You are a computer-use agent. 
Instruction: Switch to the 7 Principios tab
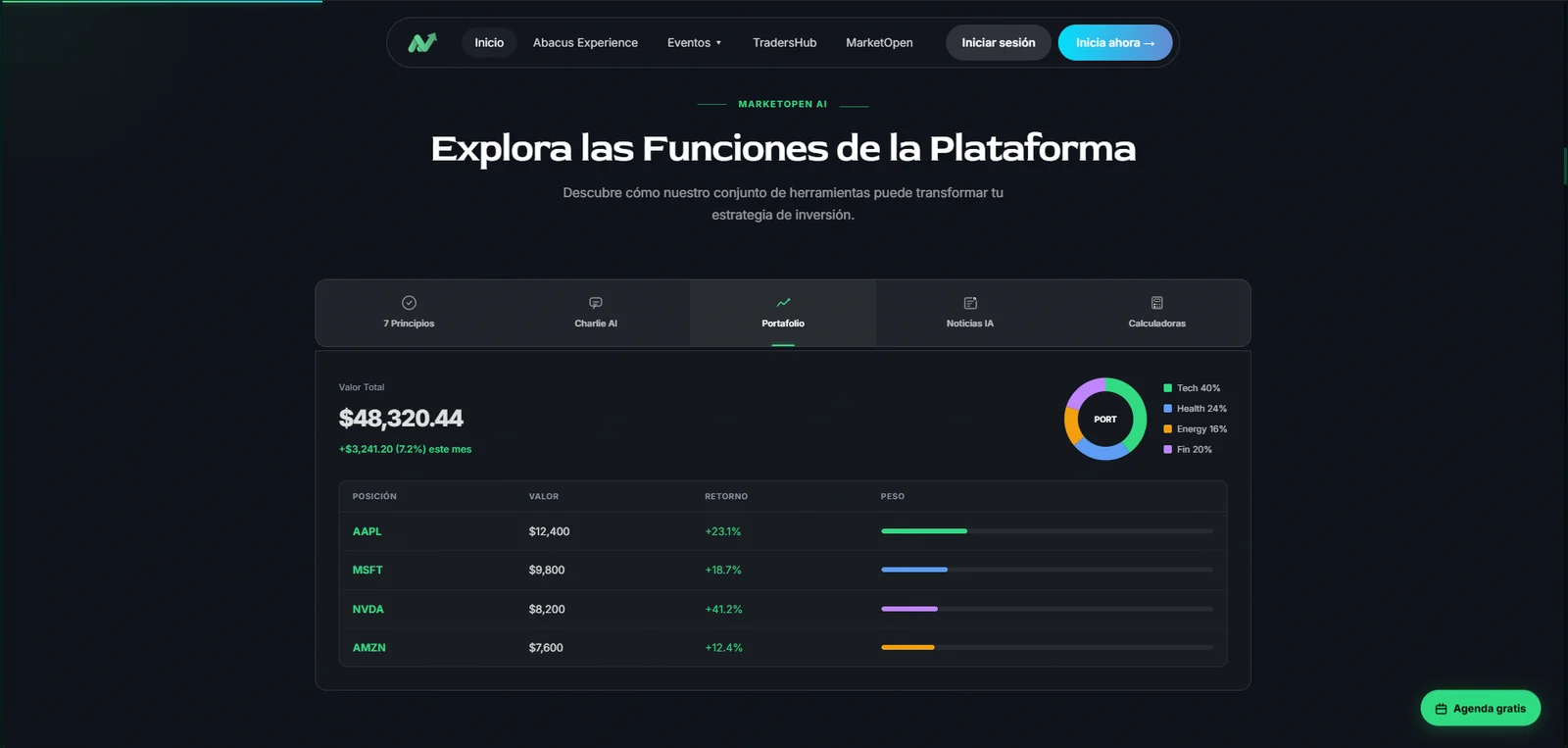[x=409, y=313]
